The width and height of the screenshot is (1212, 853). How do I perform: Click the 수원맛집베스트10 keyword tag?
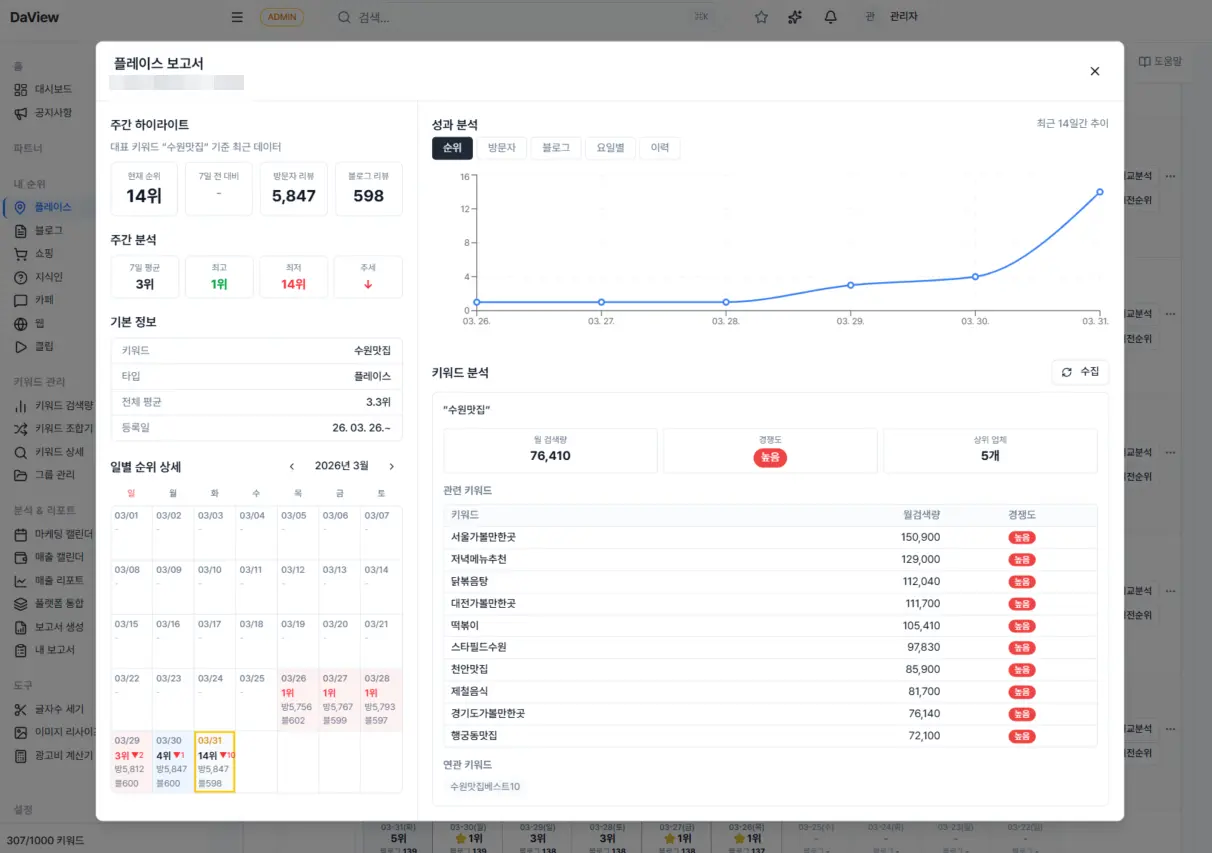tap(485, 786)
